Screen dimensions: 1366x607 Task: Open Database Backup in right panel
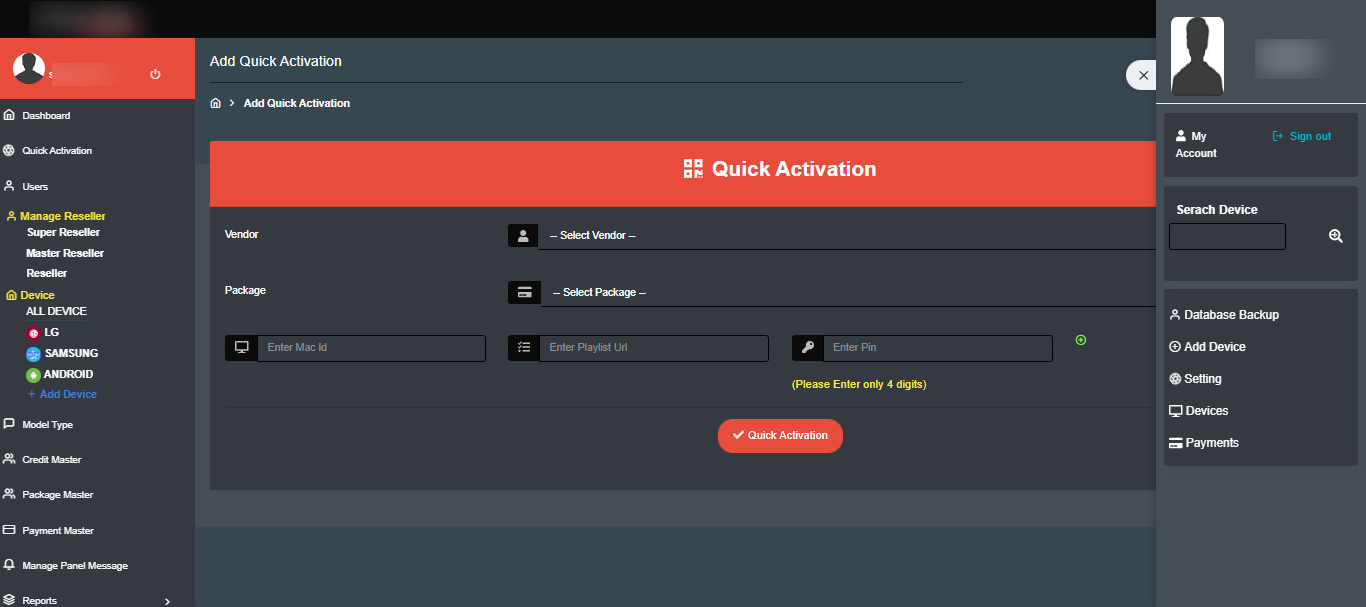tap(1230, 315)
